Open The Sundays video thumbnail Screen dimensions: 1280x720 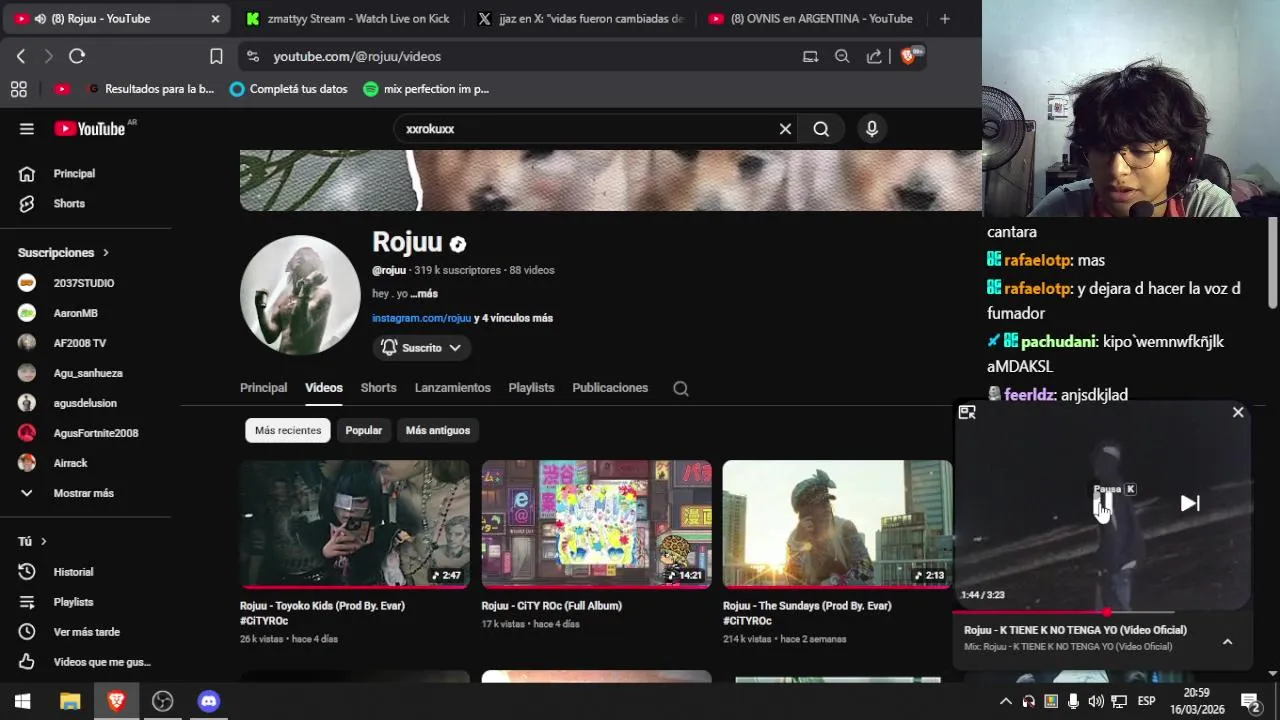[837, 524]
